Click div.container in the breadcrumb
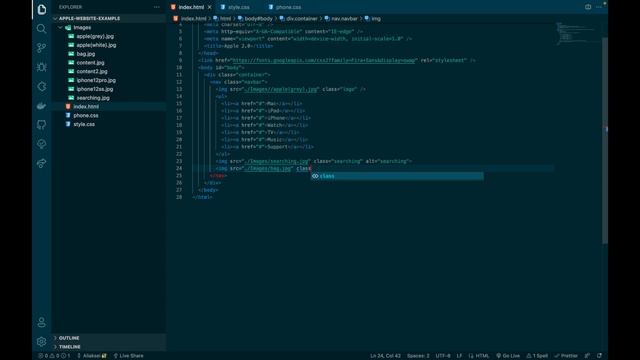Image resolution: width=640 pixels, height=360 pixels. (301, 19)
